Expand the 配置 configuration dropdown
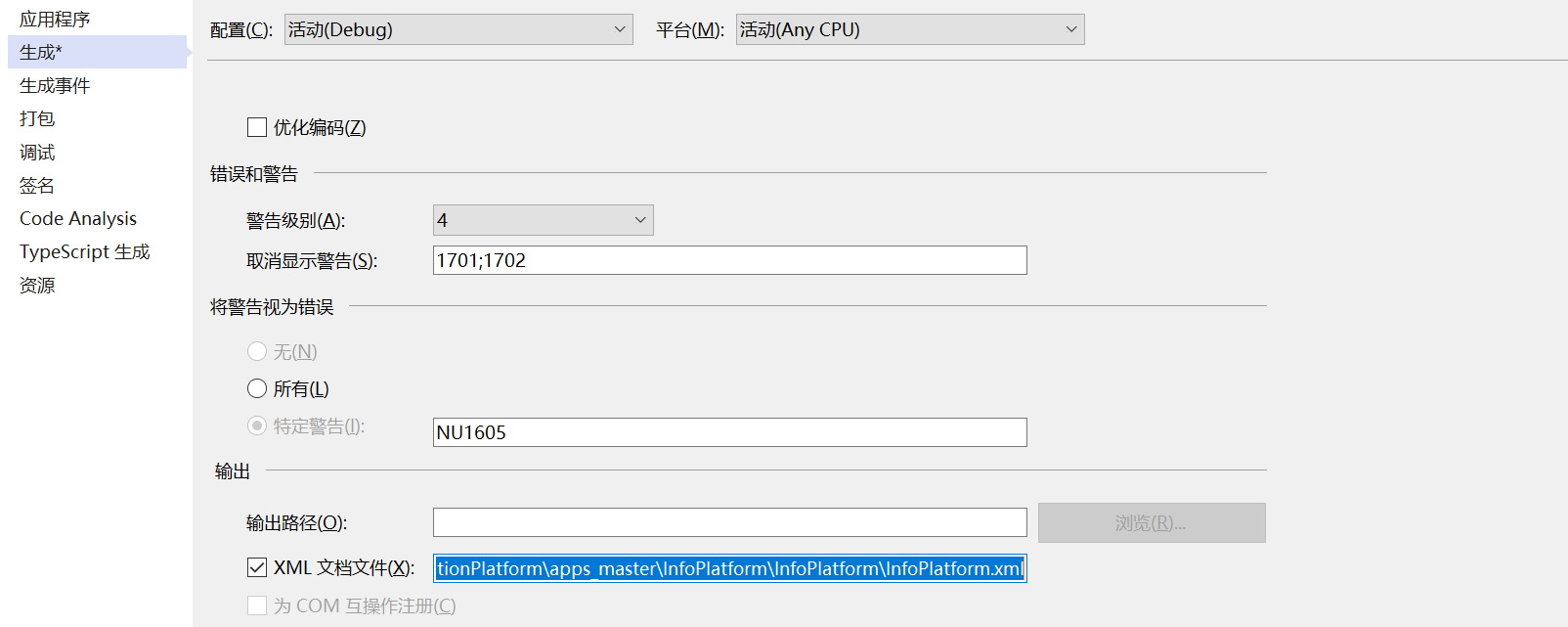 pos(458,29)
